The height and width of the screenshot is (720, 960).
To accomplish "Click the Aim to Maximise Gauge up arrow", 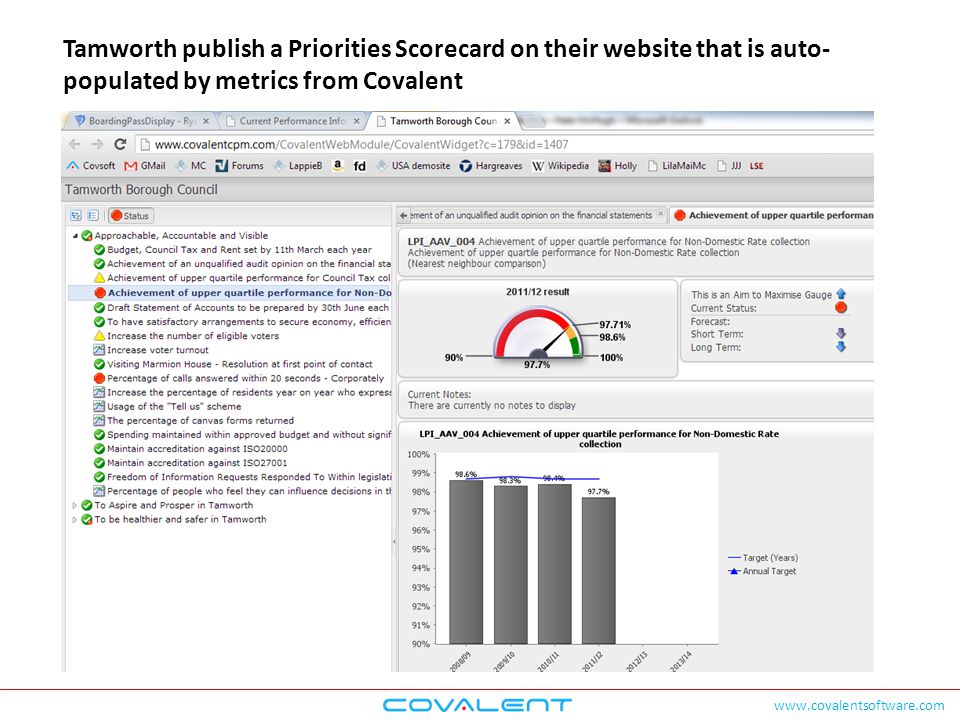I will coord(841,294).
